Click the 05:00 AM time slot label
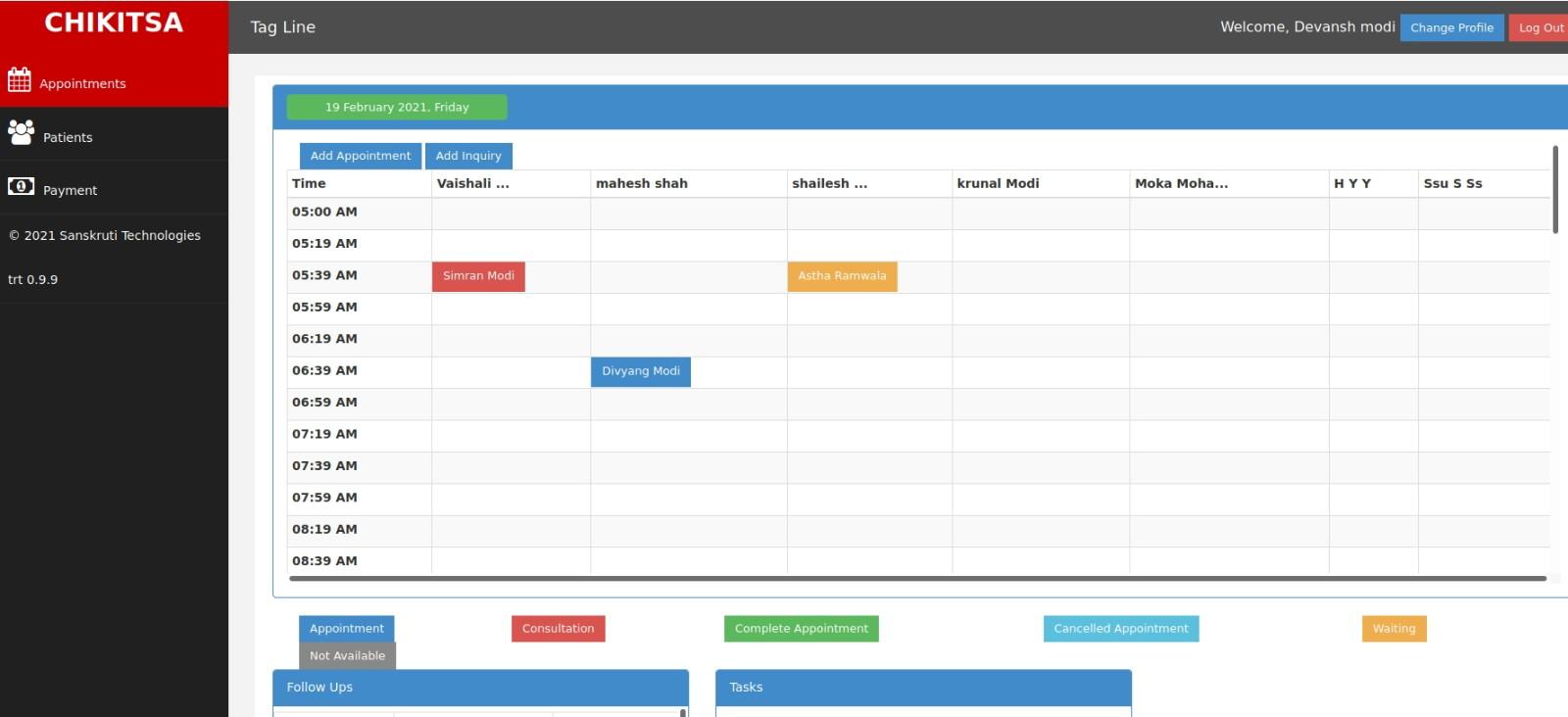 tap(324, 212)
